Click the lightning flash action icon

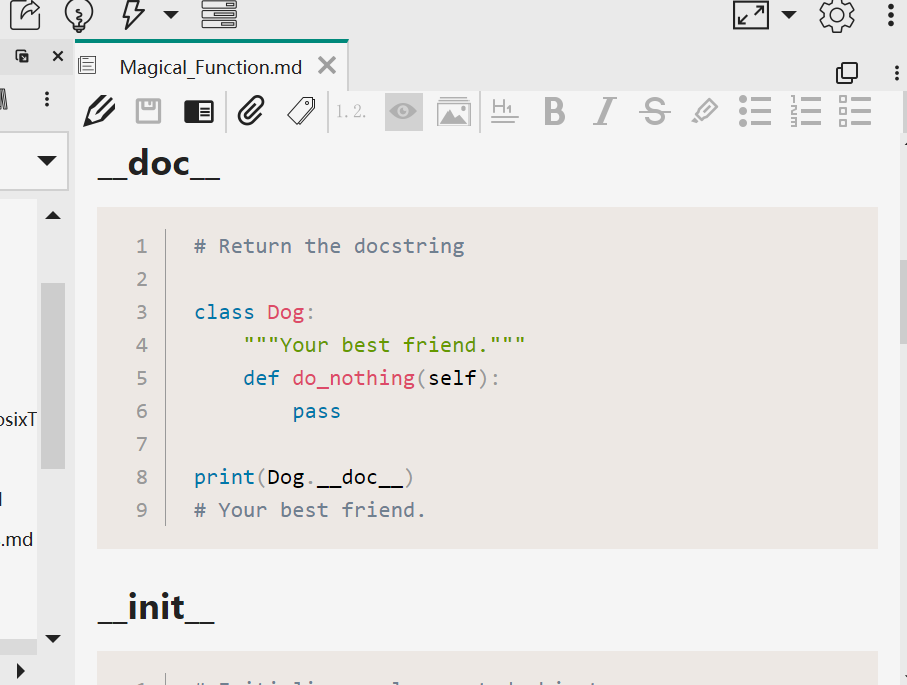point(132,14)
